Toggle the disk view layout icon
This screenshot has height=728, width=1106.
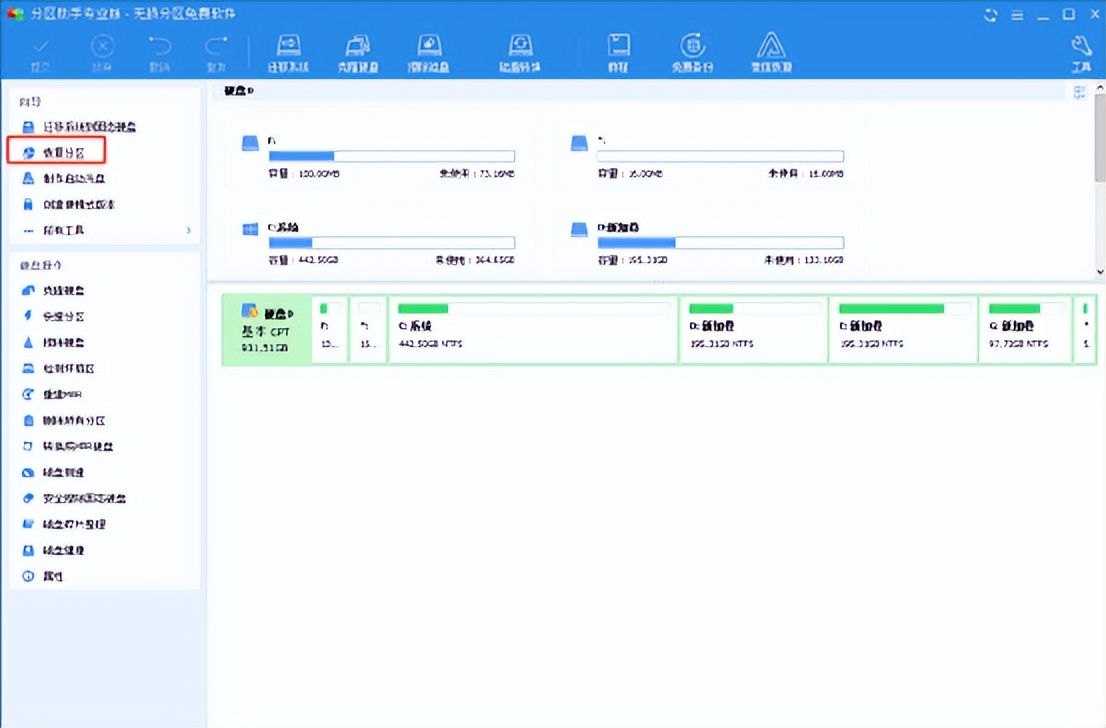click(x=1080, y=92)
